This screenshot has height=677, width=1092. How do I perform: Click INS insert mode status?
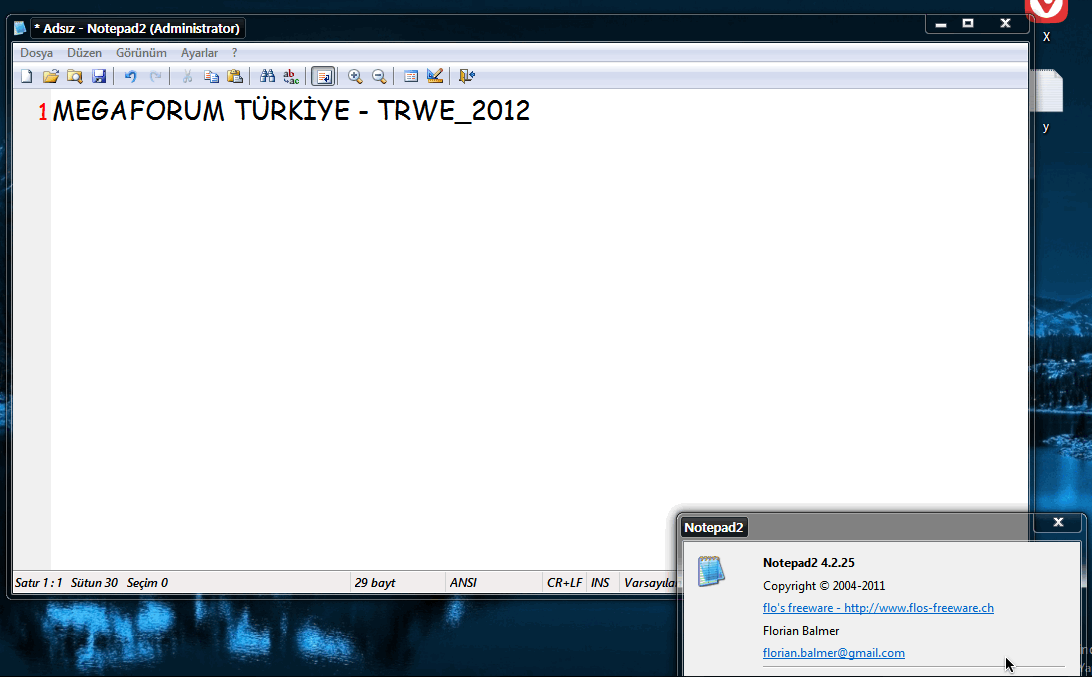(600, 583)
